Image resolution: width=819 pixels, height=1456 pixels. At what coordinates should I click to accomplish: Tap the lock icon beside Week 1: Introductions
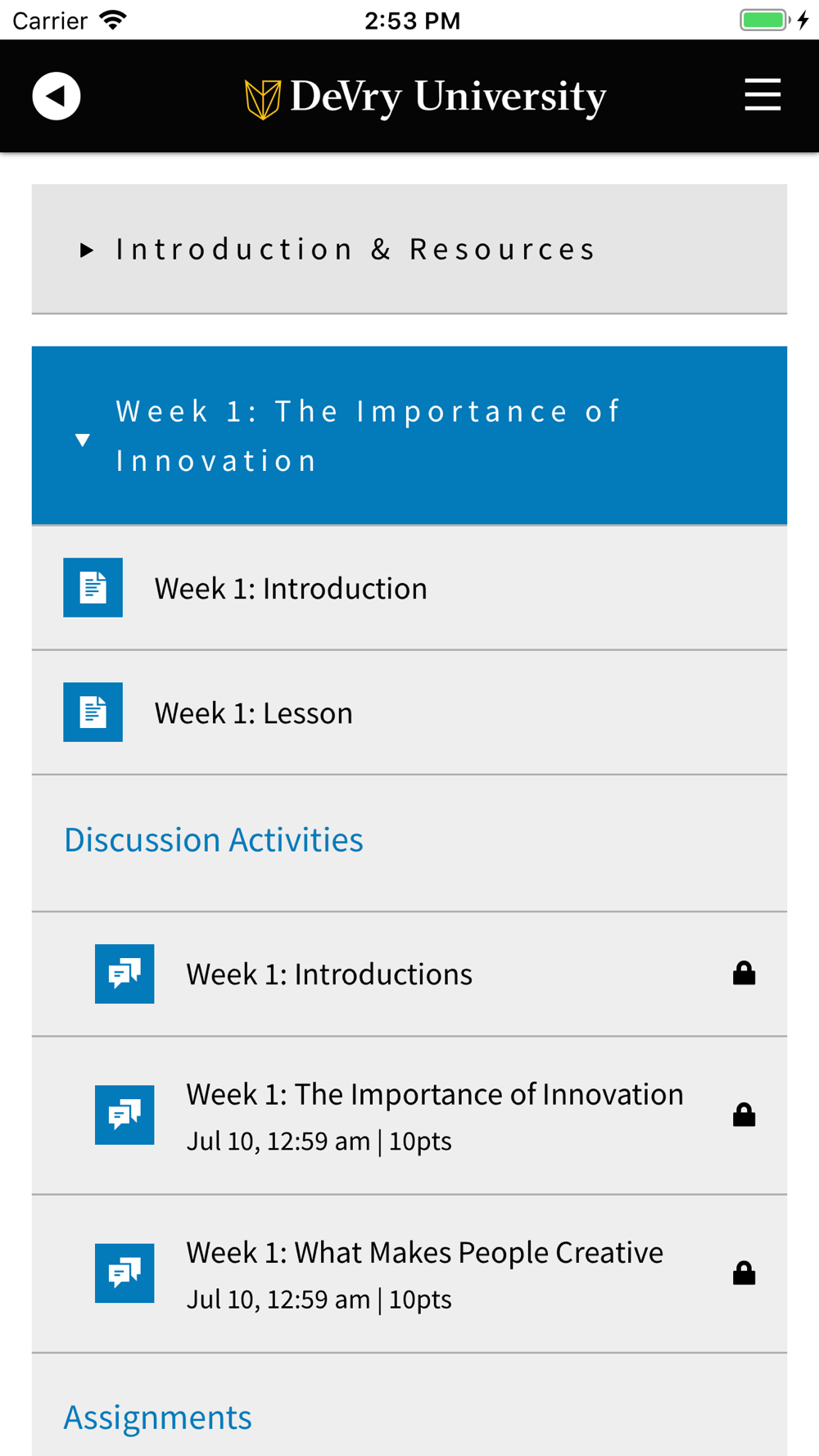744,973
